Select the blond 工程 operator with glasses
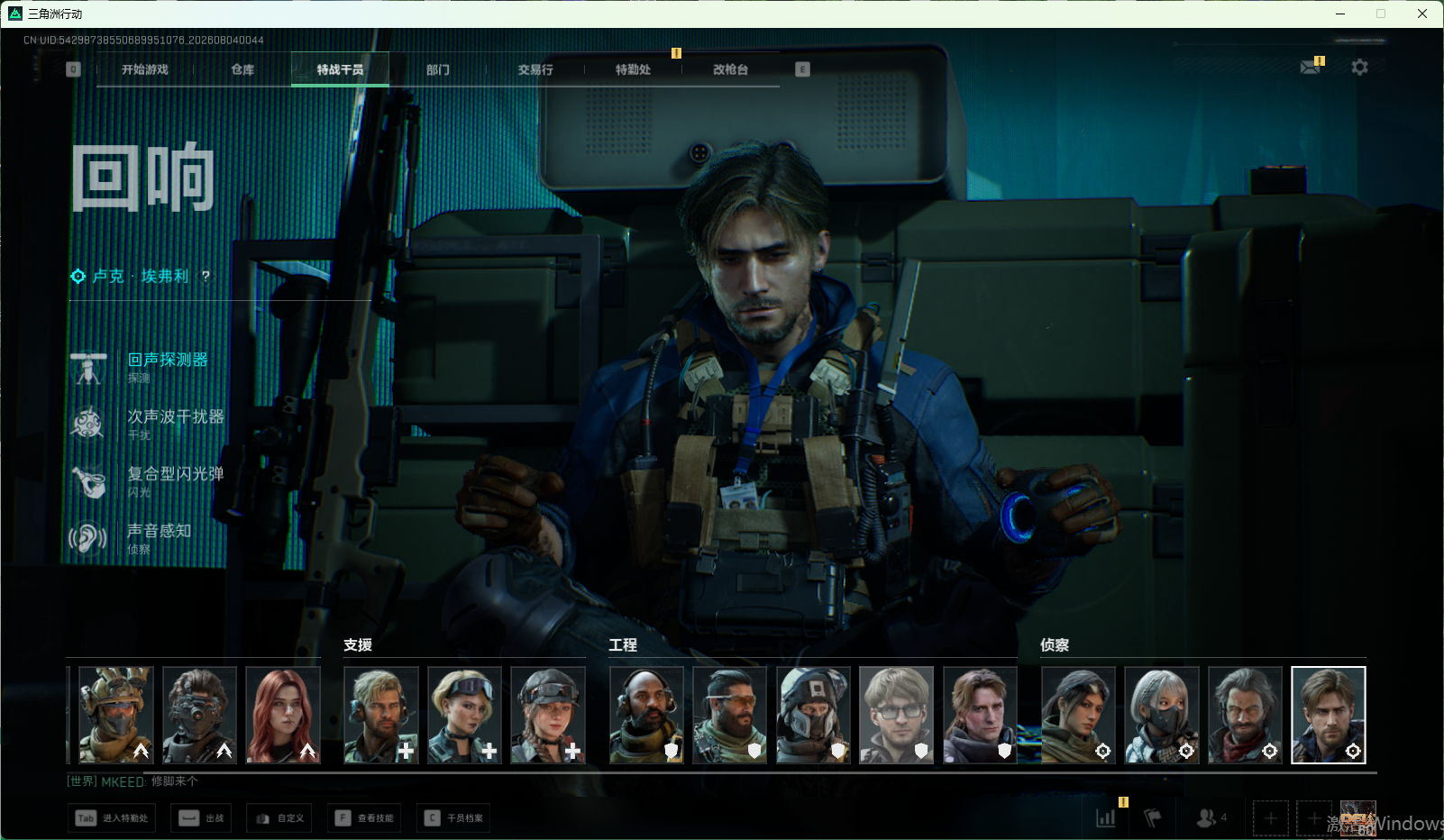Screen dimensions: 1444x840 point(896,715)
